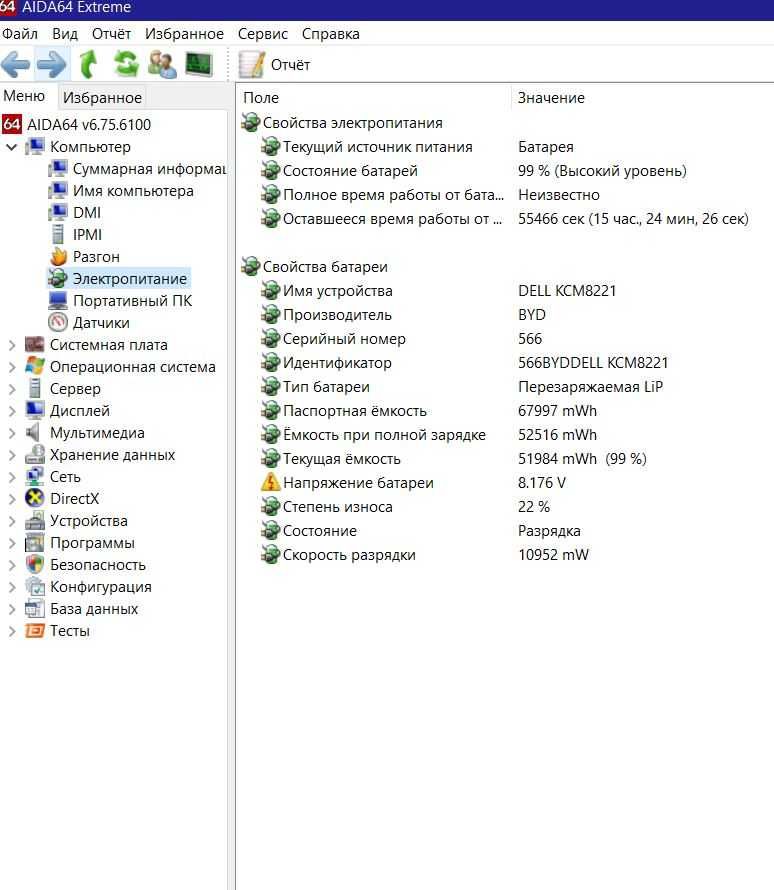The height and width of the screenshot is (890, 774).
Task: Select Имя компьютера tree item
Action: point(133,191)
